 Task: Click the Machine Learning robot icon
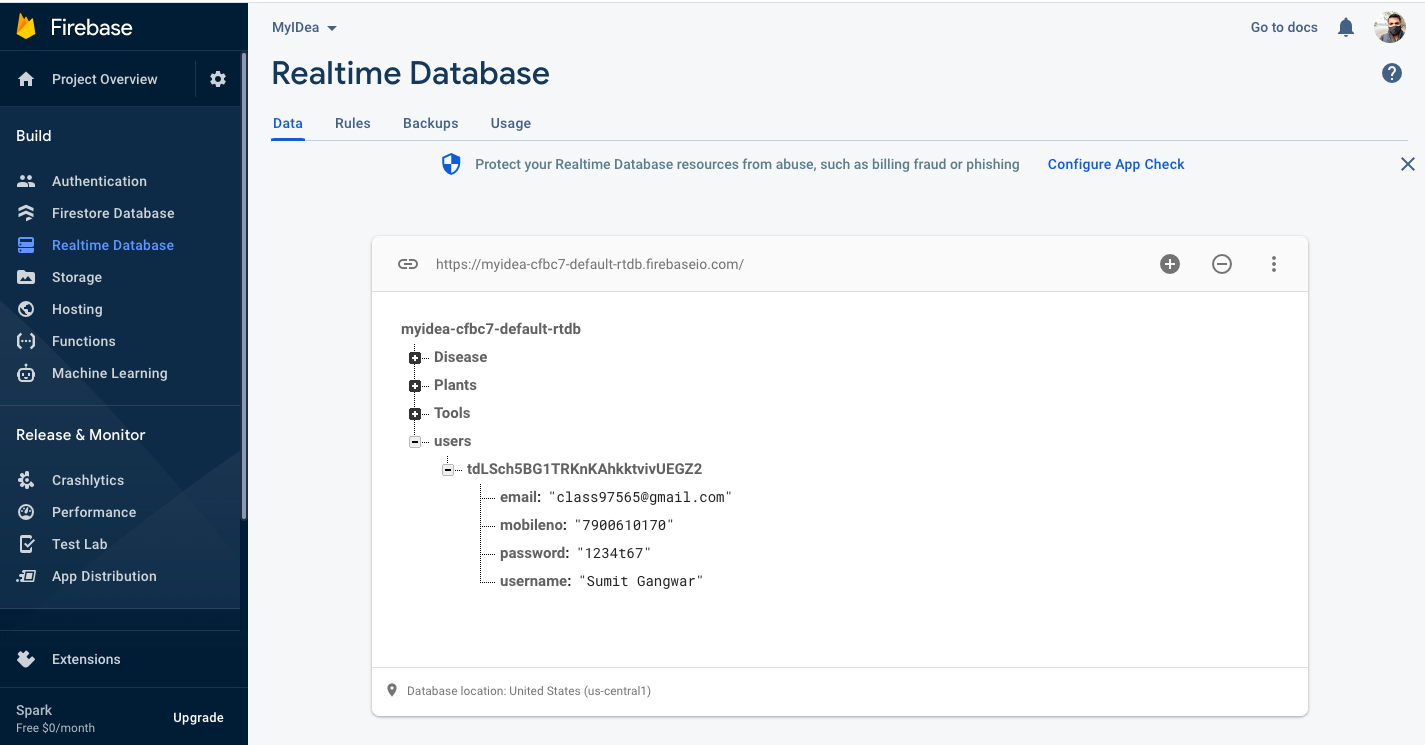click(x=26, y=373)
